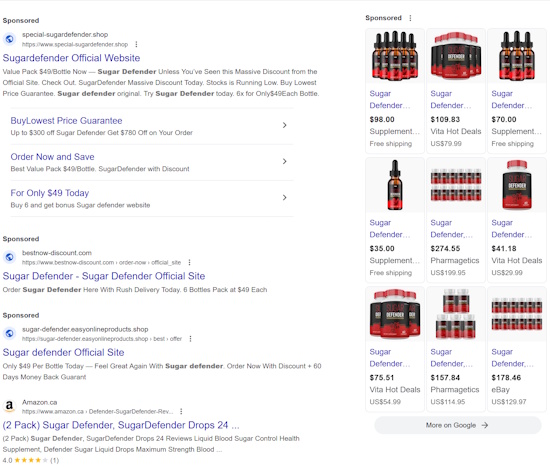Click the $274.55 price

point(445,249)
